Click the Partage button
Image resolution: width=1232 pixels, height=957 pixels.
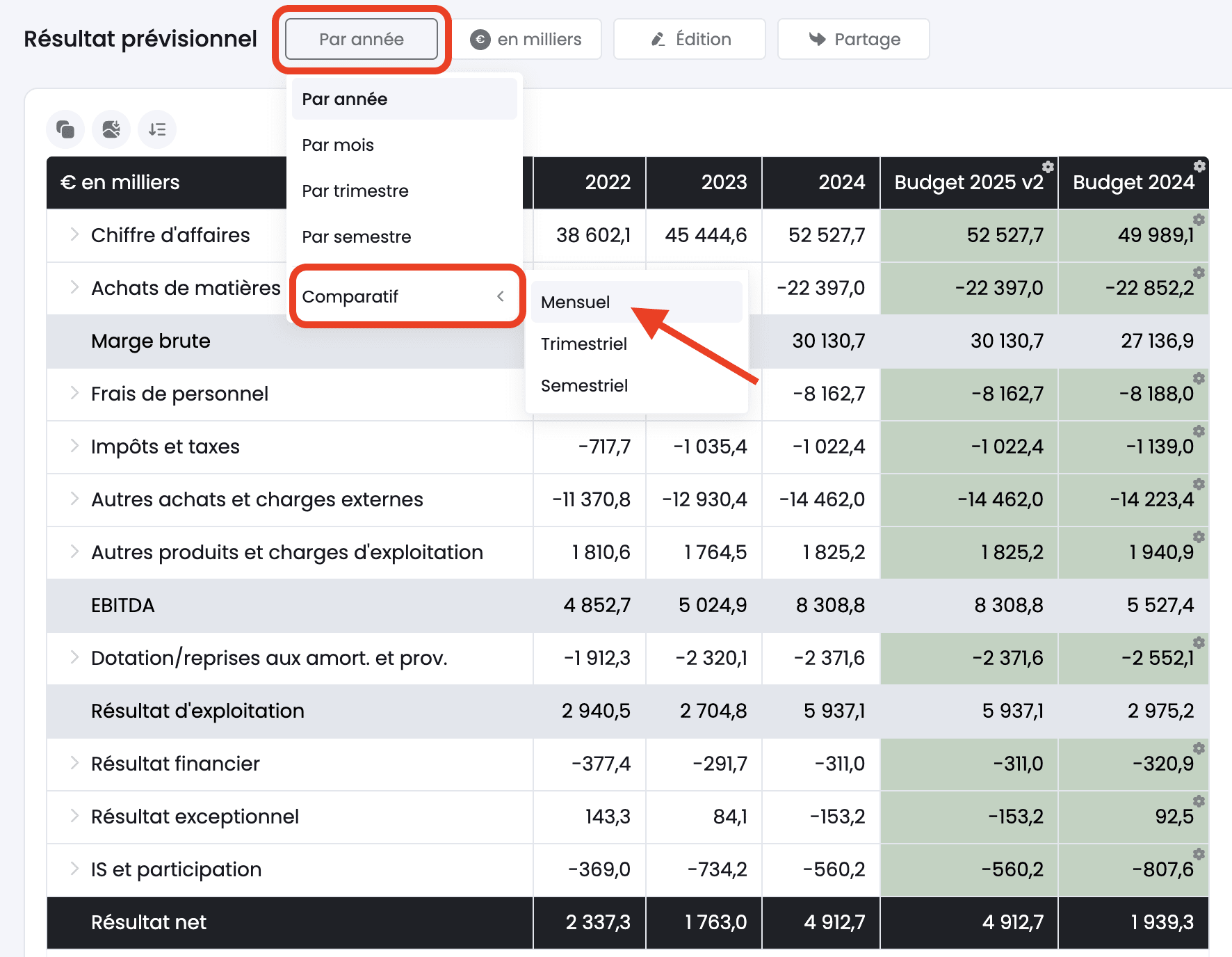tap(854, 39)
